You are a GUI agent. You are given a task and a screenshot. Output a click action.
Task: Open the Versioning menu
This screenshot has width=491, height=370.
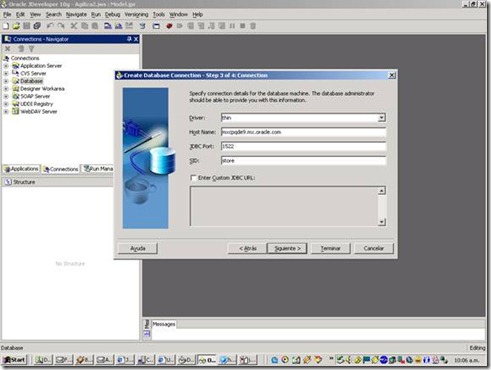136,14
